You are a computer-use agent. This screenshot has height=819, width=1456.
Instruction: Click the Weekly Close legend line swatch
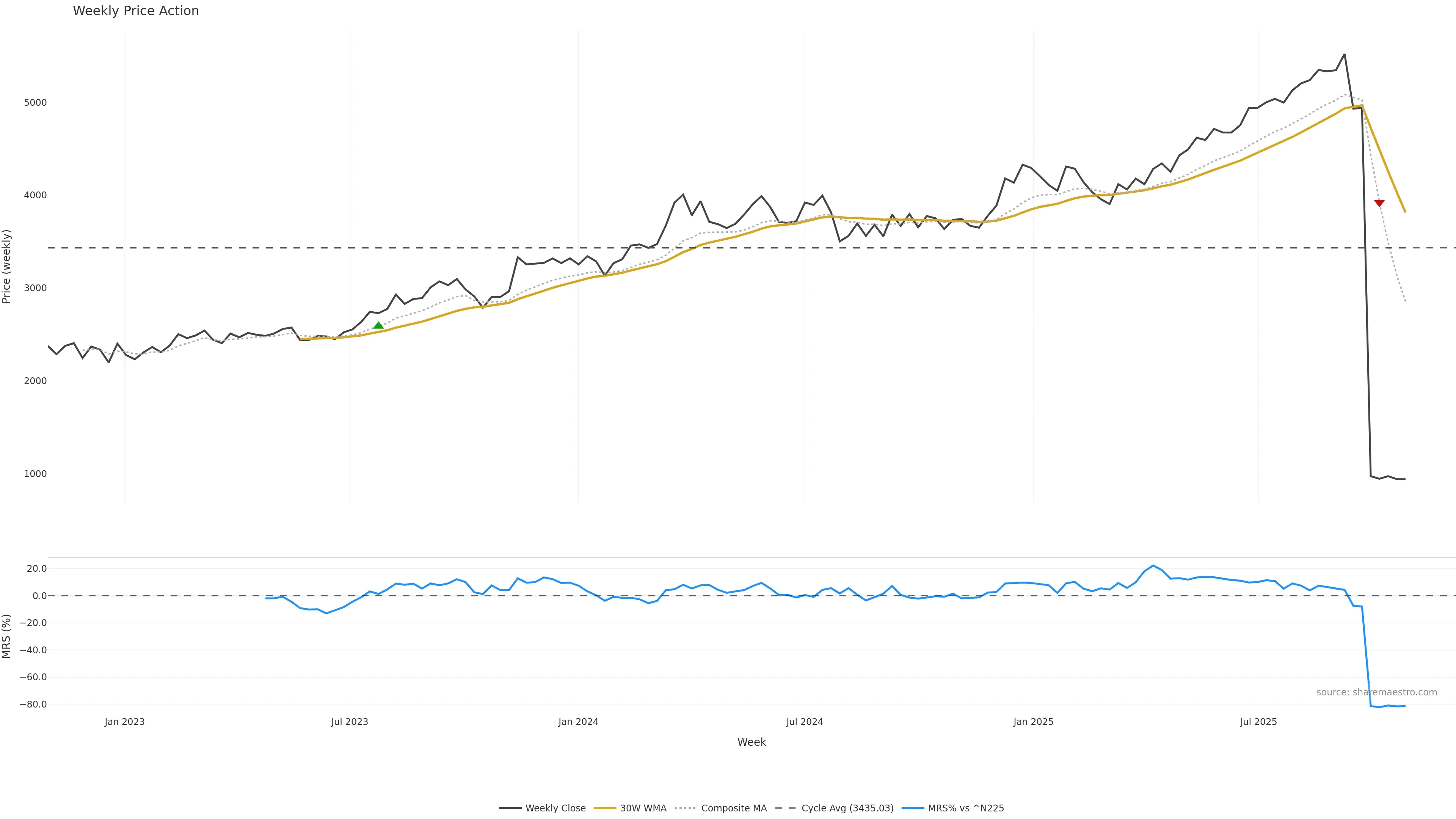coord(510,808)
